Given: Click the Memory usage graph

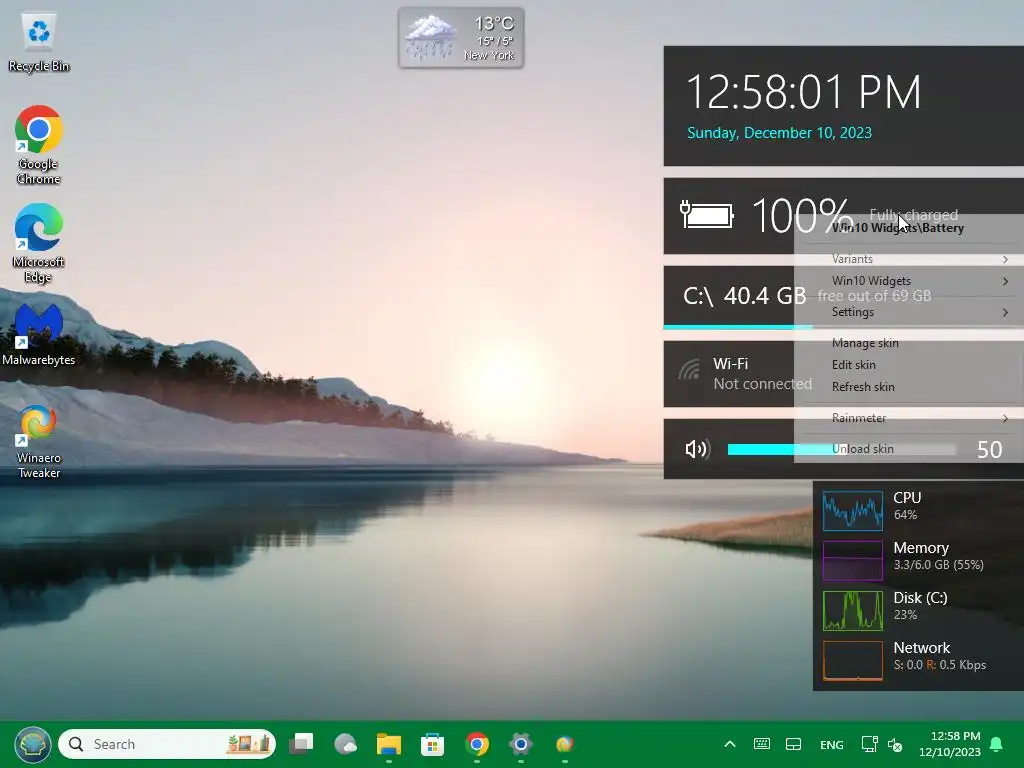Looking at the screenshot, I should pyautogui.click(x=853, y=560).
